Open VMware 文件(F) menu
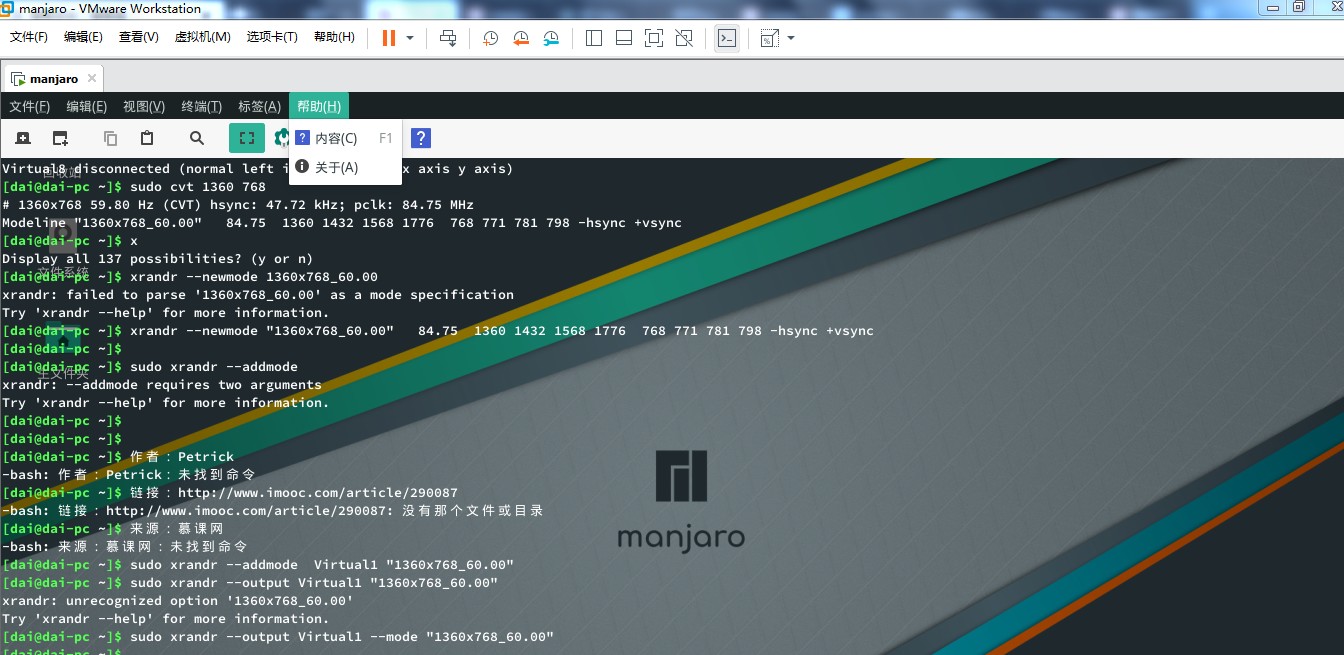The width and height of the screenshot is (1344, 655). [29, 37]
